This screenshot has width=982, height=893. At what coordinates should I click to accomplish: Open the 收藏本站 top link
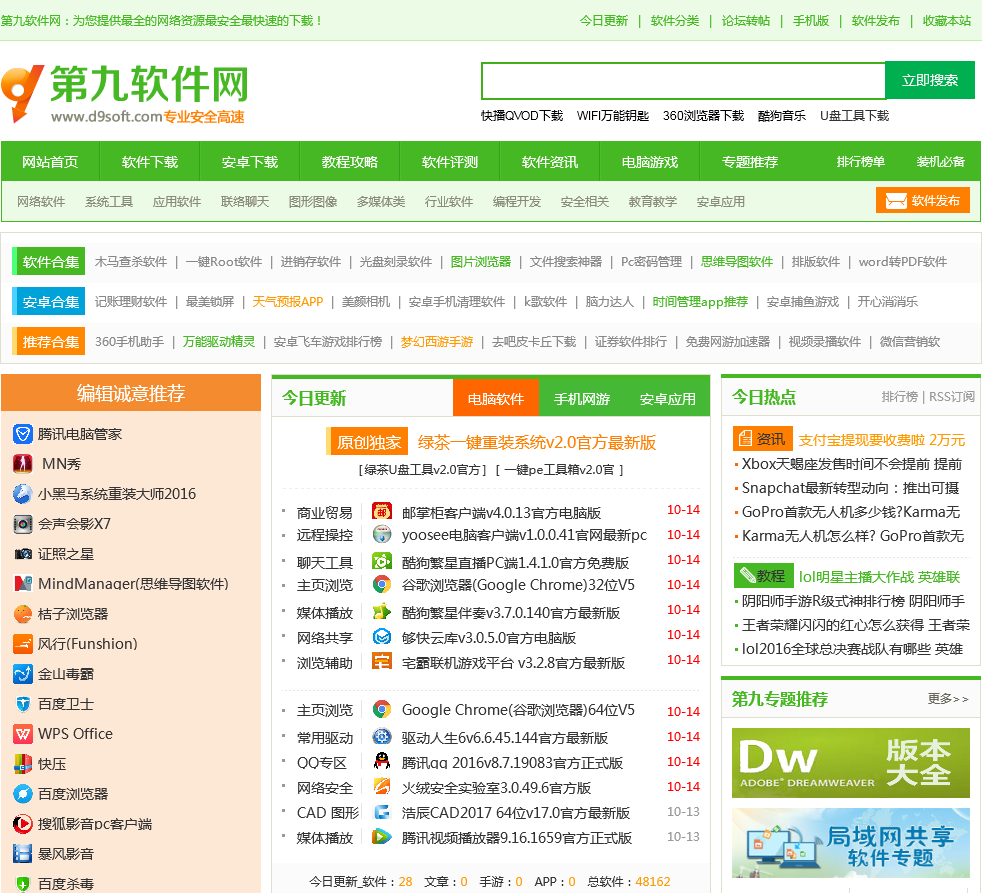pyautogui.click(x=946, y=21)
